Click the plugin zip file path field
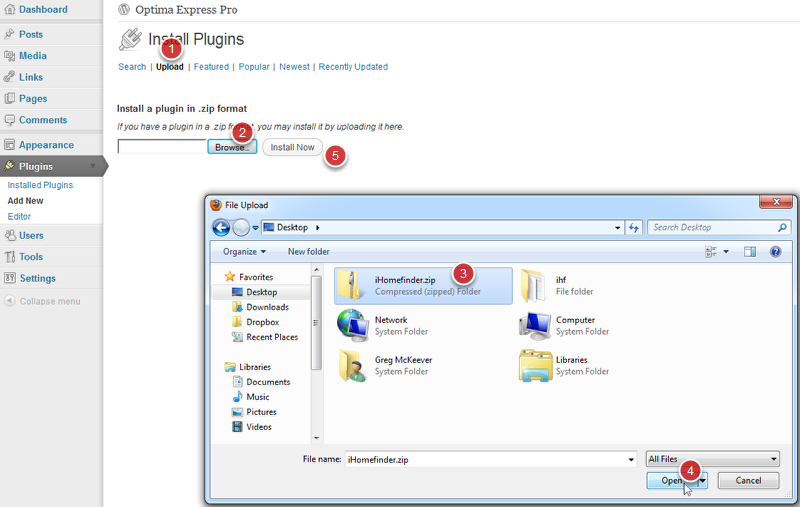The image size is (800, 507). tap(162, 146)
